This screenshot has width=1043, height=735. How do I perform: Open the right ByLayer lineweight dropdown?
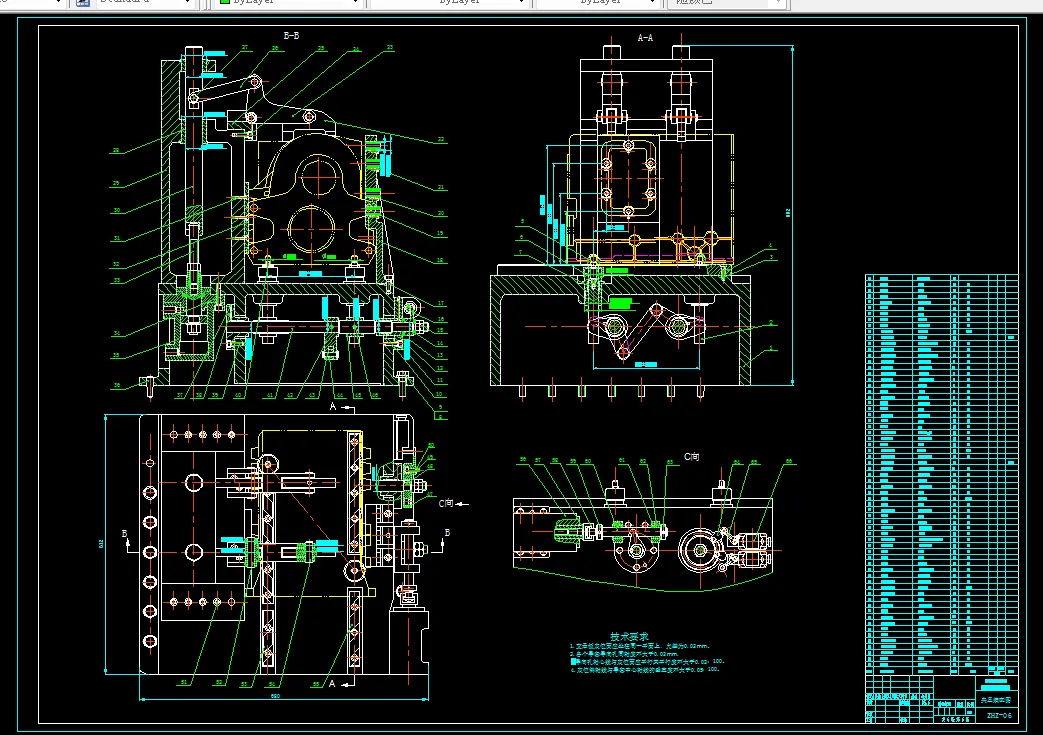click(597, 3)
